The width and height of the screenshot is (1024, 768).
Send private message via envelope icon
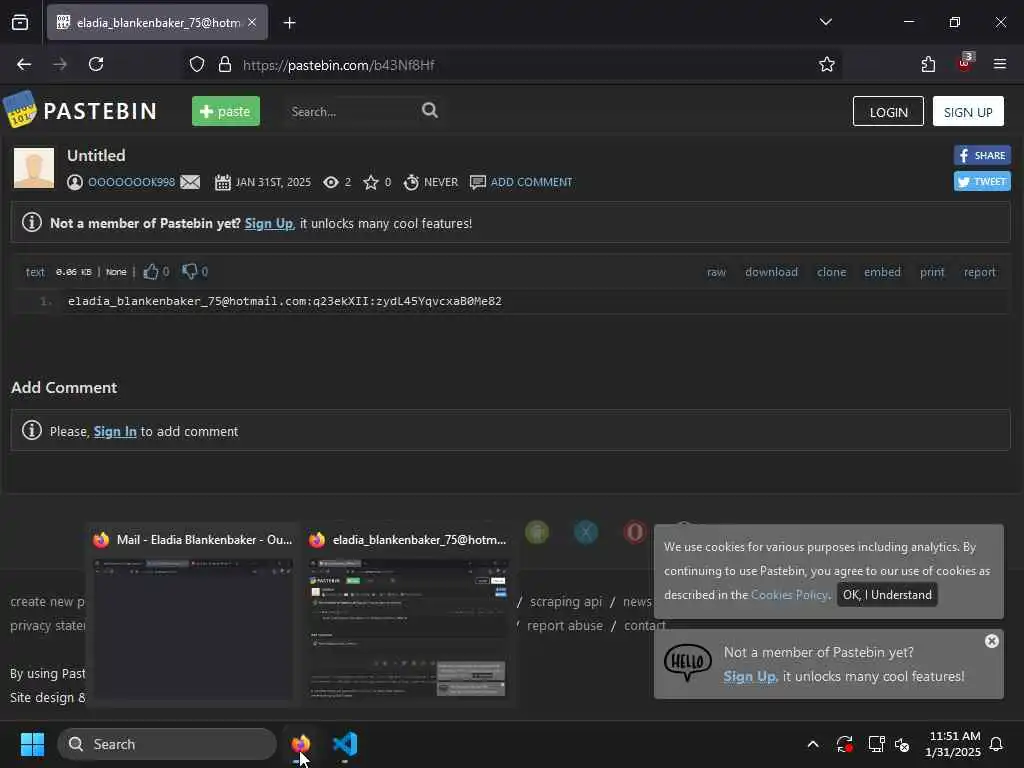point(190,182)
